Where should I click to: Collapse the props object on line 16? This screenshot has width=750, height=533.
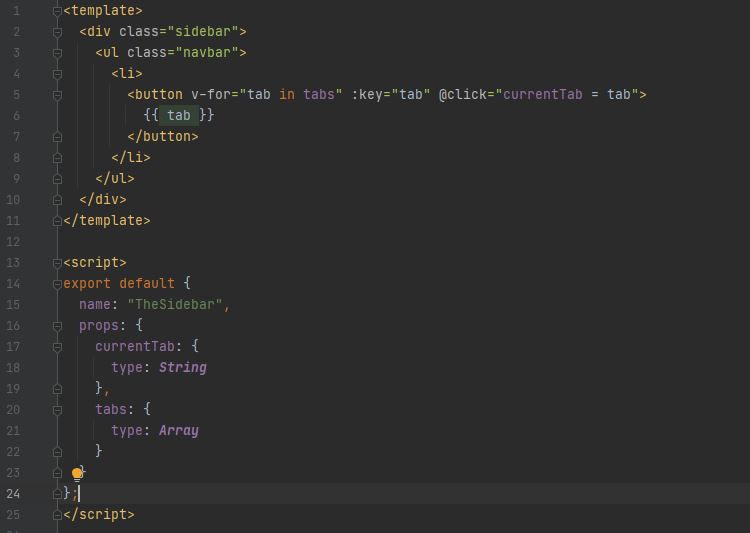(57, 326)
